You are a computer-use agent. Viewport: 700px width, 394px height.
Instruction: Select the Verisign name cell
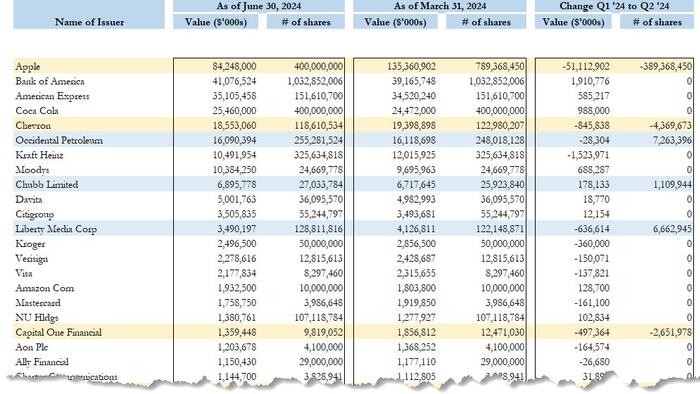(31, 258)
